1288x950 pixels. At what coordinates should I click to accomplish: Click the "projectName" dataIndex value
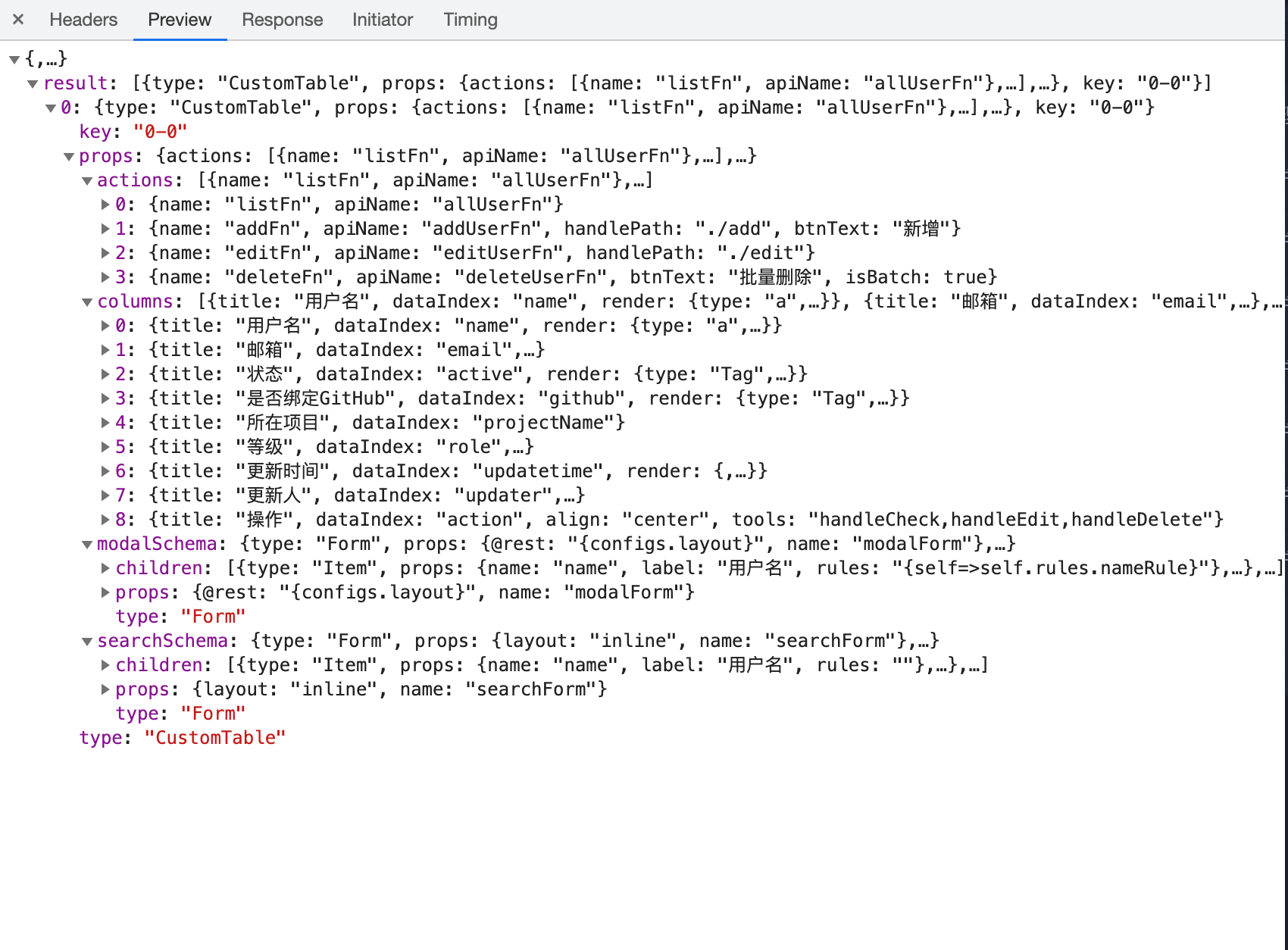543,423
